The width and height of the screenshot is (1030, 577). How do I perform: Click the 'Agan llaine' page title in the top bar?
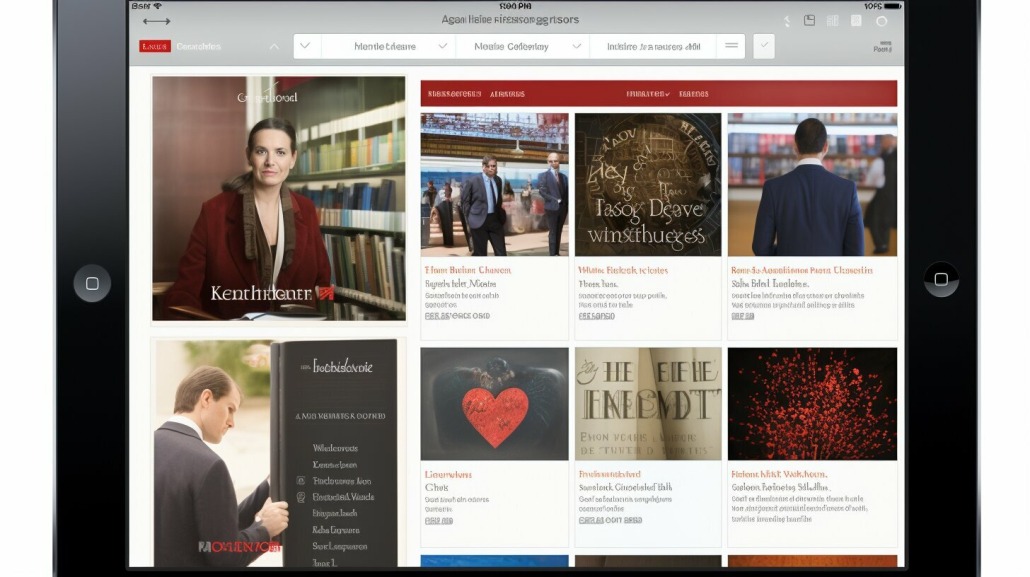(x=510, y=20)
